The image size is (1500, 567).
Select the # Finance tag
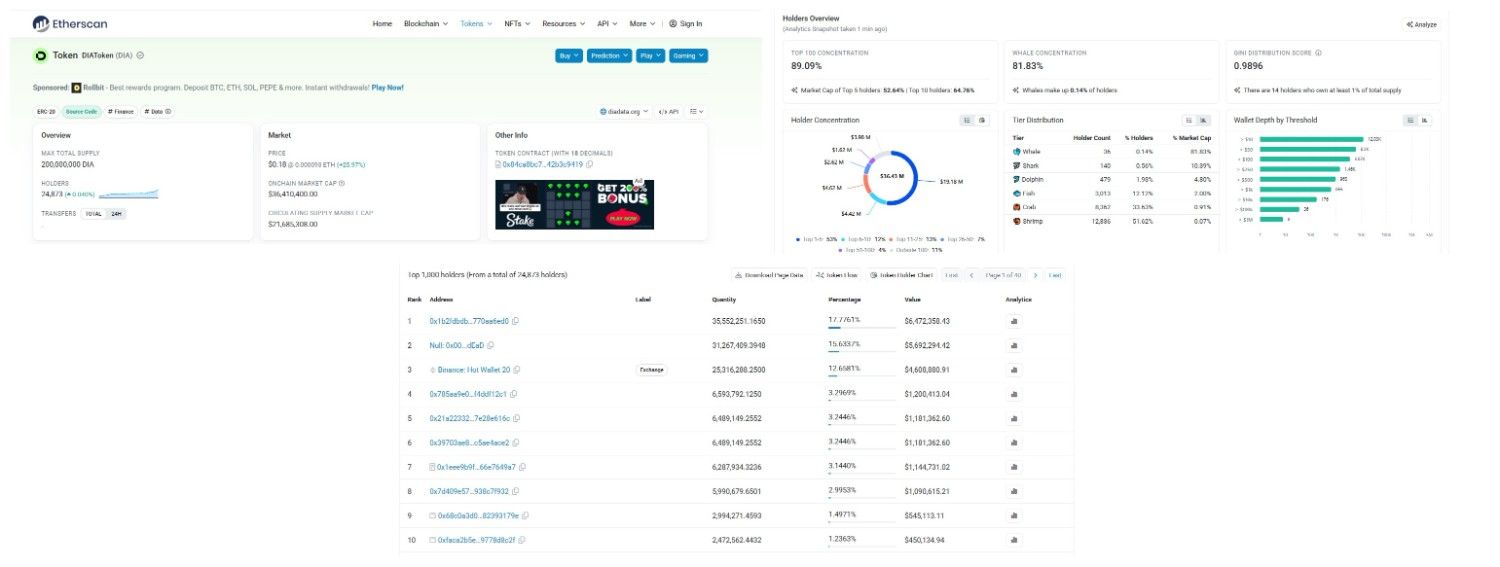coord(121,112)
